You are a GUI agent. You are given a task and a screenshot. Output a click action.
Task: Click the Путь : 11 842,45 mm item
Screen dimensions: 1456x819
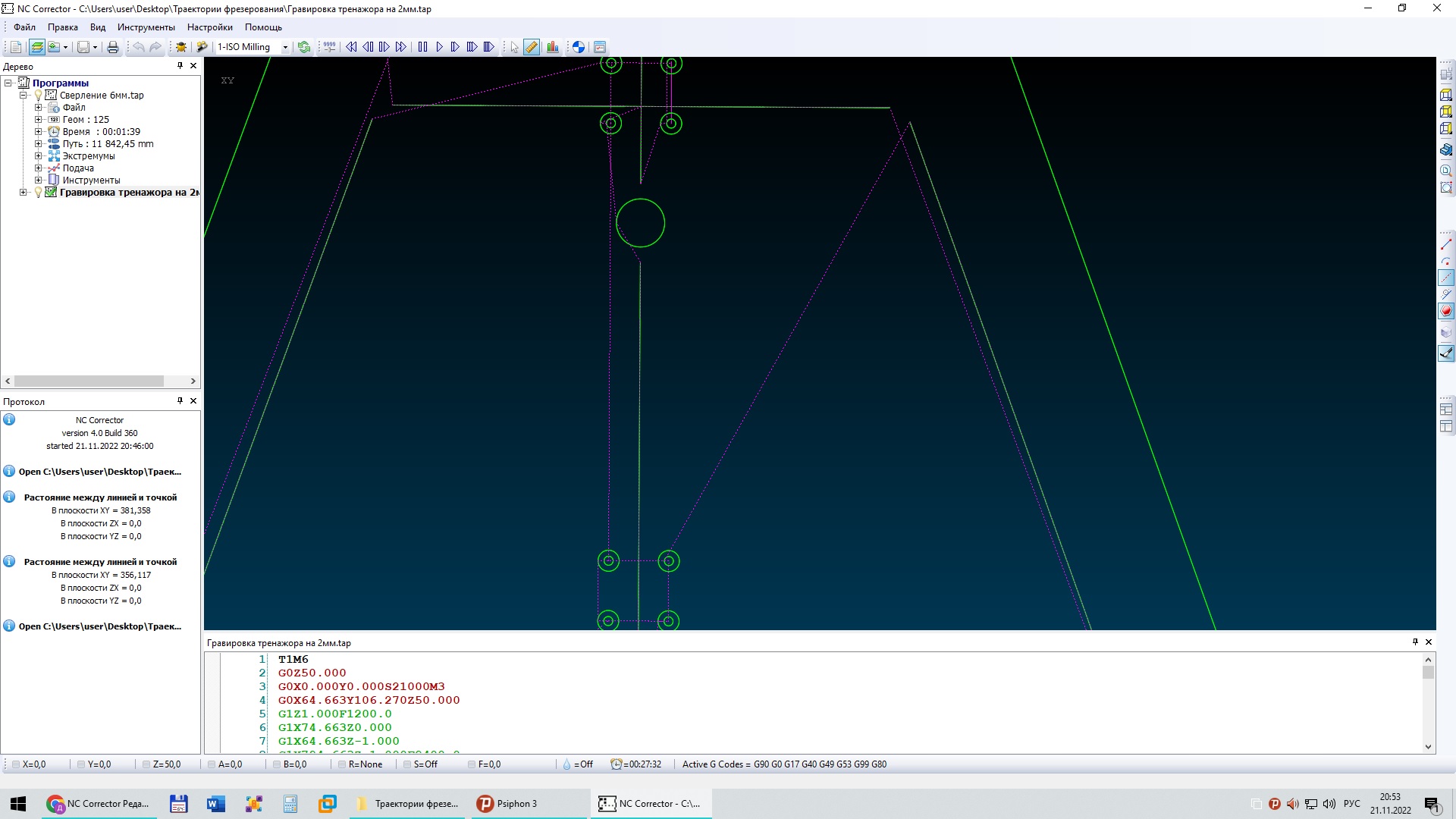click(x=108, y=144)
